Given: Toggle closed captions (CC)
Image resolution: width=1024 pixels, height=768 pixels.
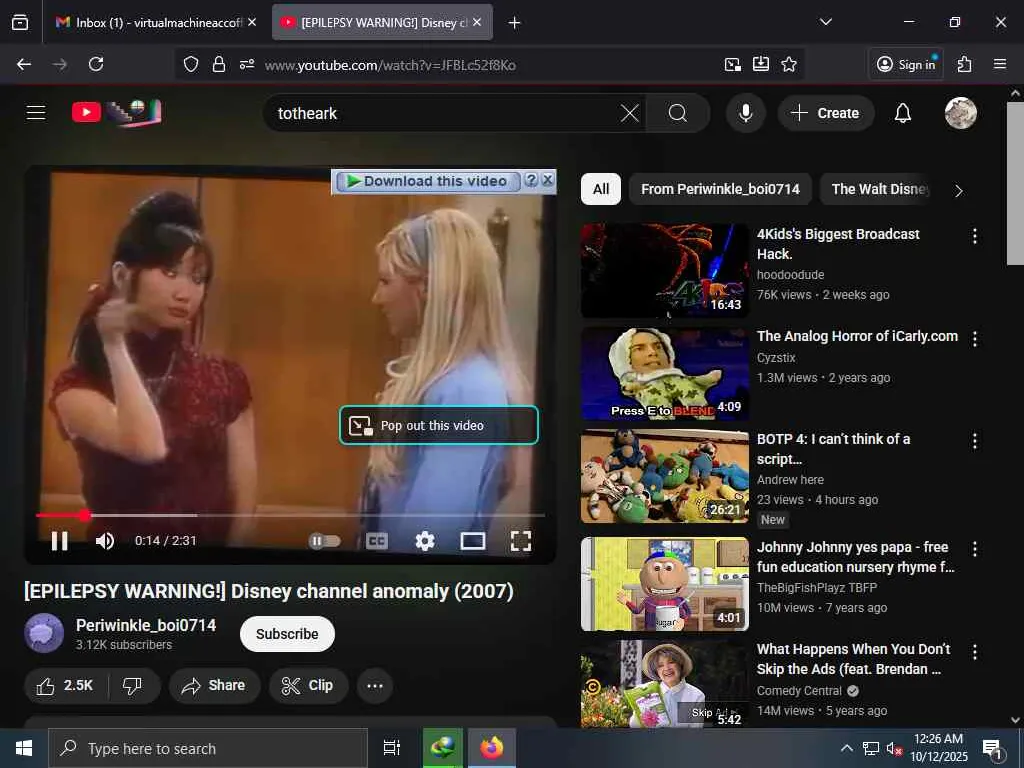Looking at the screenshot, I should 377,541.
